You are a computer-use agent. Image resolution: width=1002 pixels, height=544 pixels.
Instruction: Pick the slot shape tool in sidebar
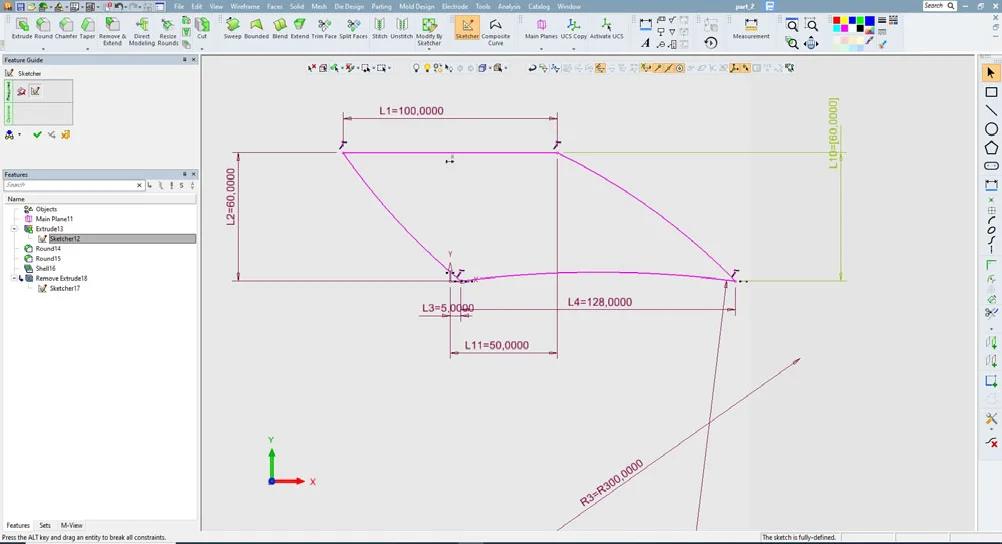tap(991, 166)
